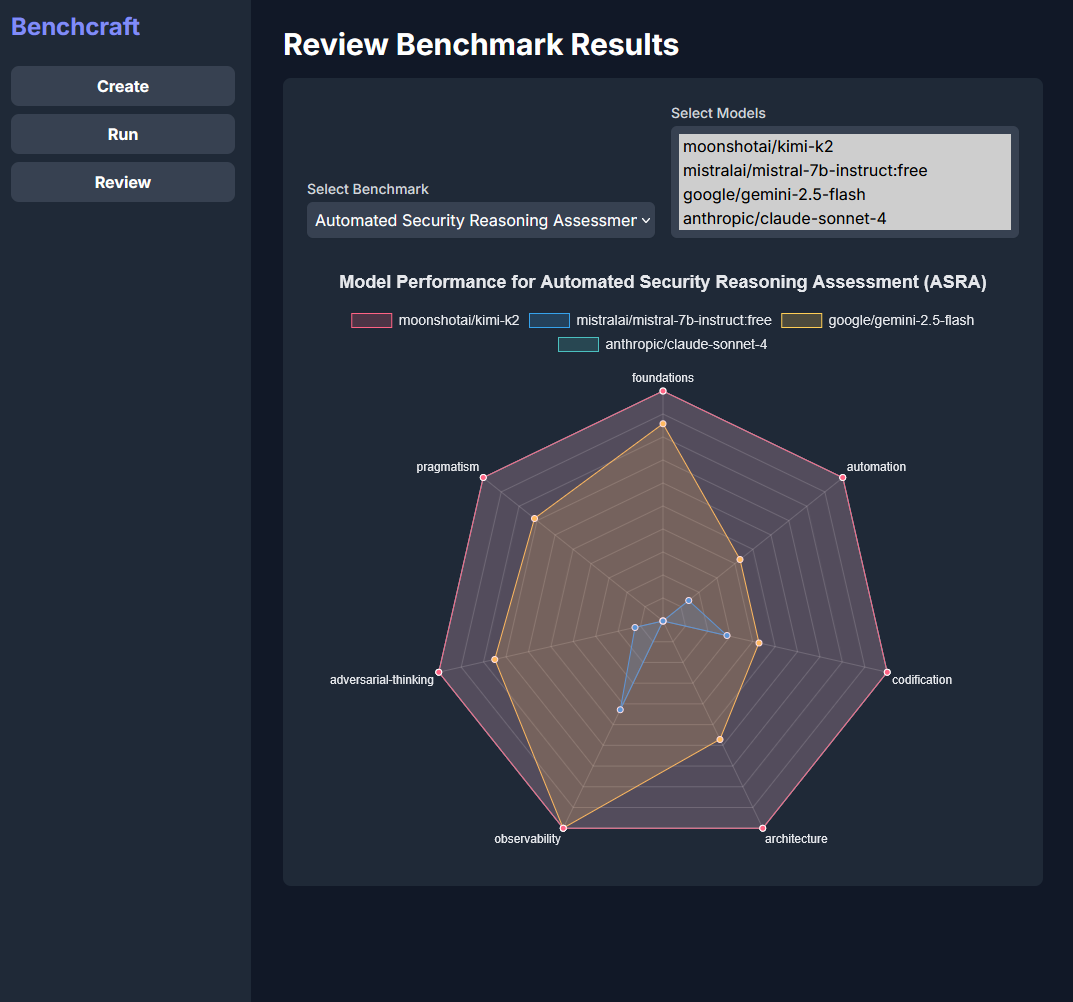The width and height of the screenshot is (1073, 1002).
Task: Click the Model Performance chart title
Action: [x=662, y=282]
